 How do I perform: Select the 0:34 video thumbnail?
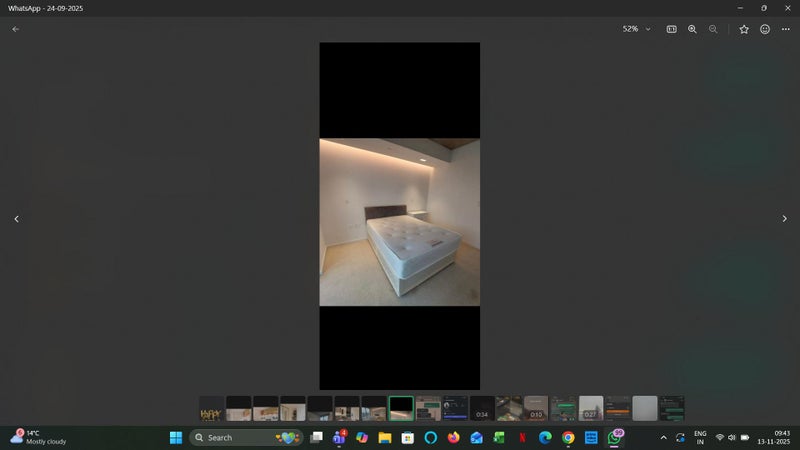482,408
